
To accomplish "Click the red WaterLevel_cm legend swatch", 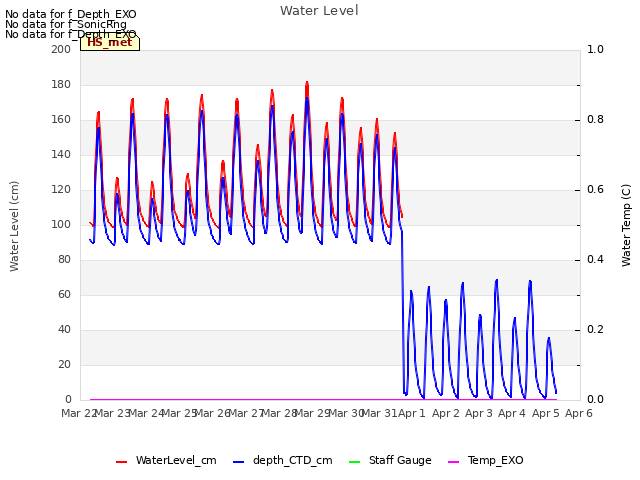I will (x=122, y=462).
